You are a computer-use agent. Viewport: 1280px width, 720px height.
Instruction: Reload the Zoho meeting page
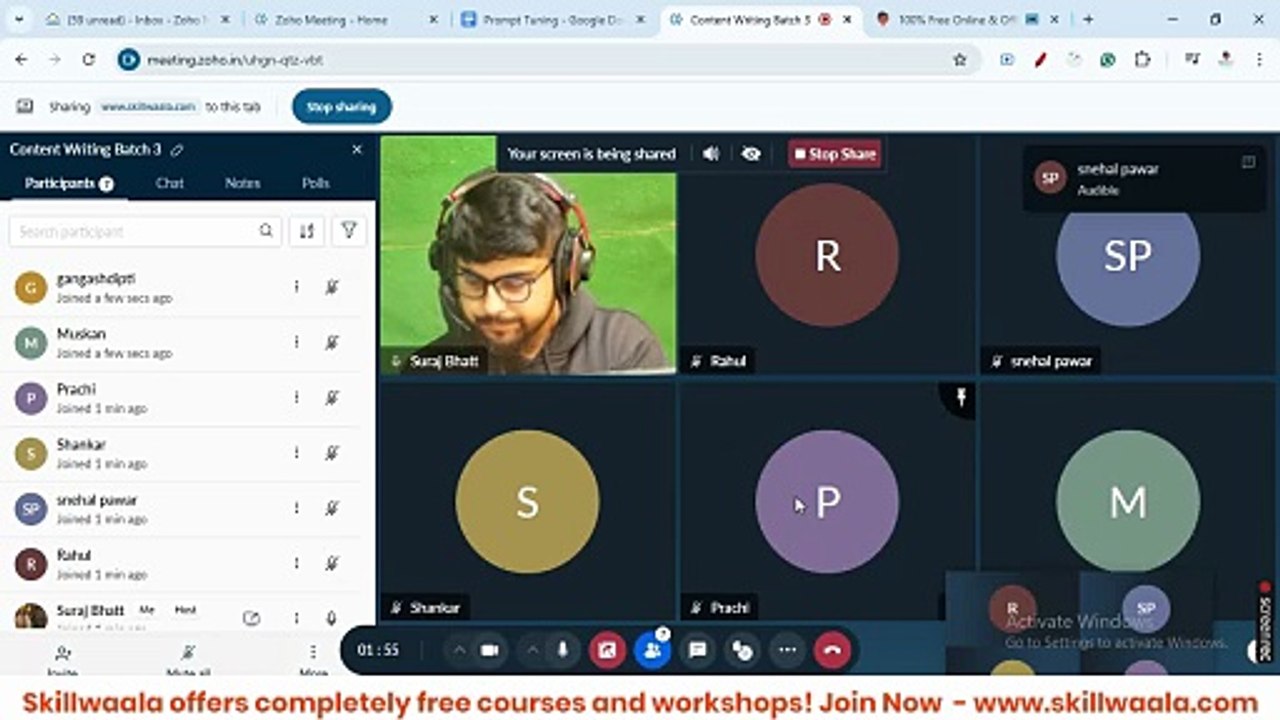point(88,60)
